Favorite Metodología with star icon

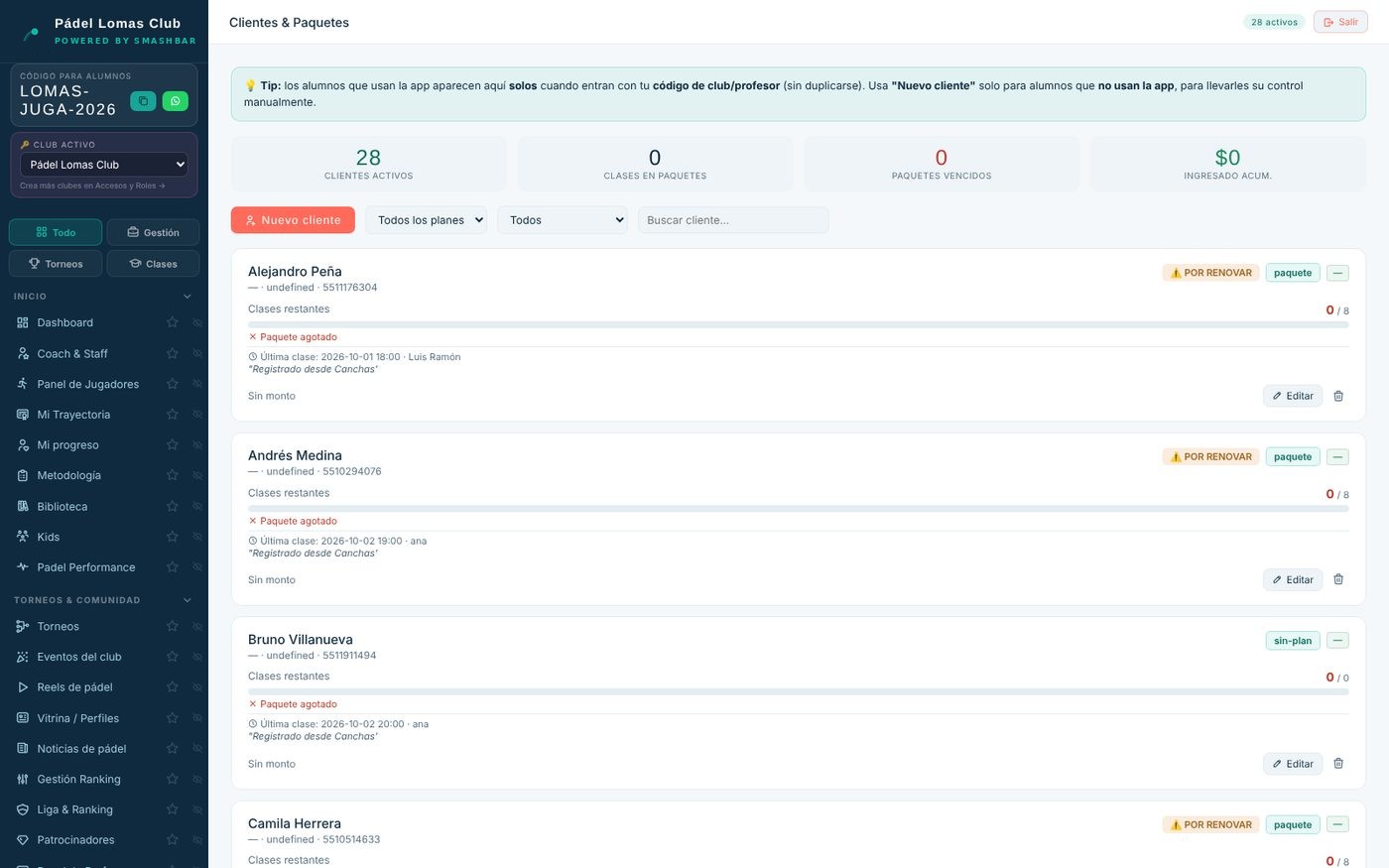pos(172,475)
